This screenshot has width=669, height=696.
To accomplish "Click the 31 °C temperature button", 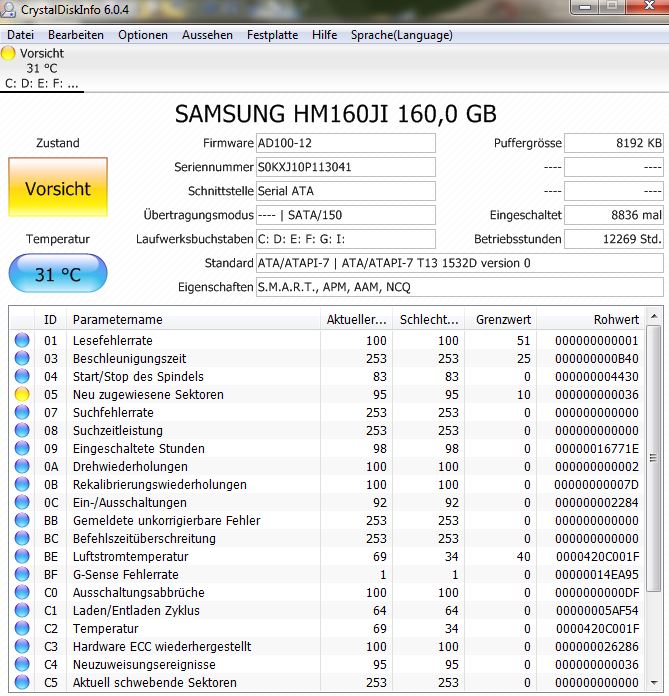I will (x=58, y=273).
